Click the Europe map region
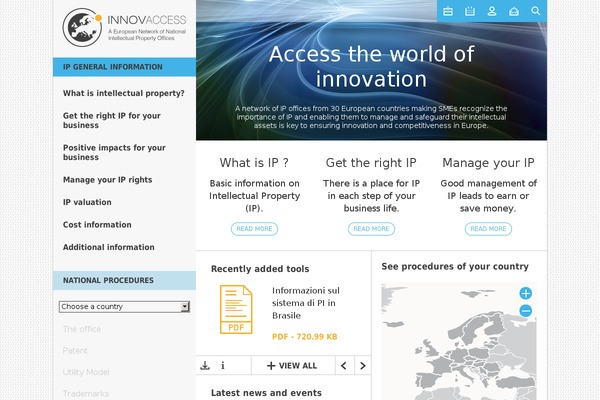Screen dimensions: 600x400 coord(459,341)
